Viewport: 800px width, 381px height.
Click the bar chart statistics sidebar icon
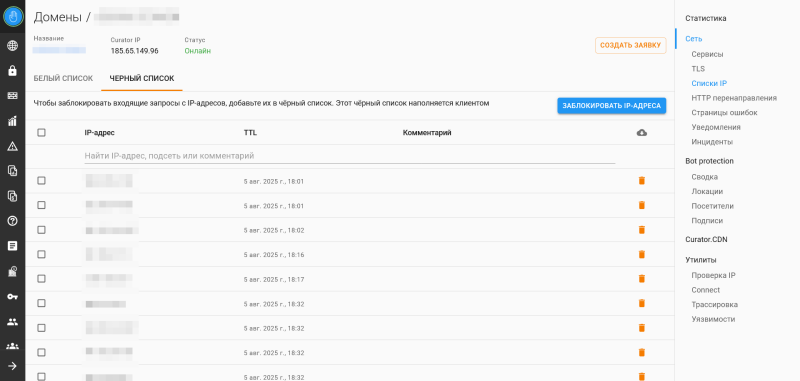click(x=12, y=121)
